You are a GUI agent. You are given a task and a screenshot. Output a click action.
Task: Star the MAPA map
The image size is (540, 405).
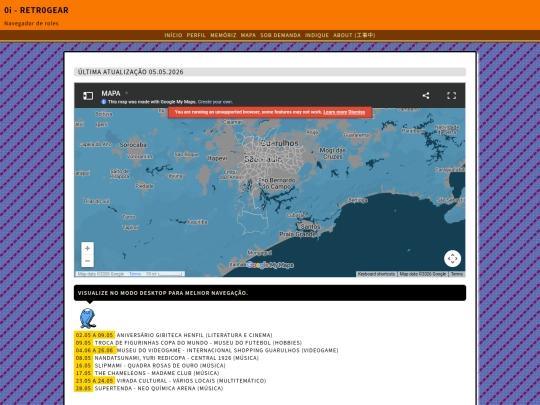tap(126, 93)
